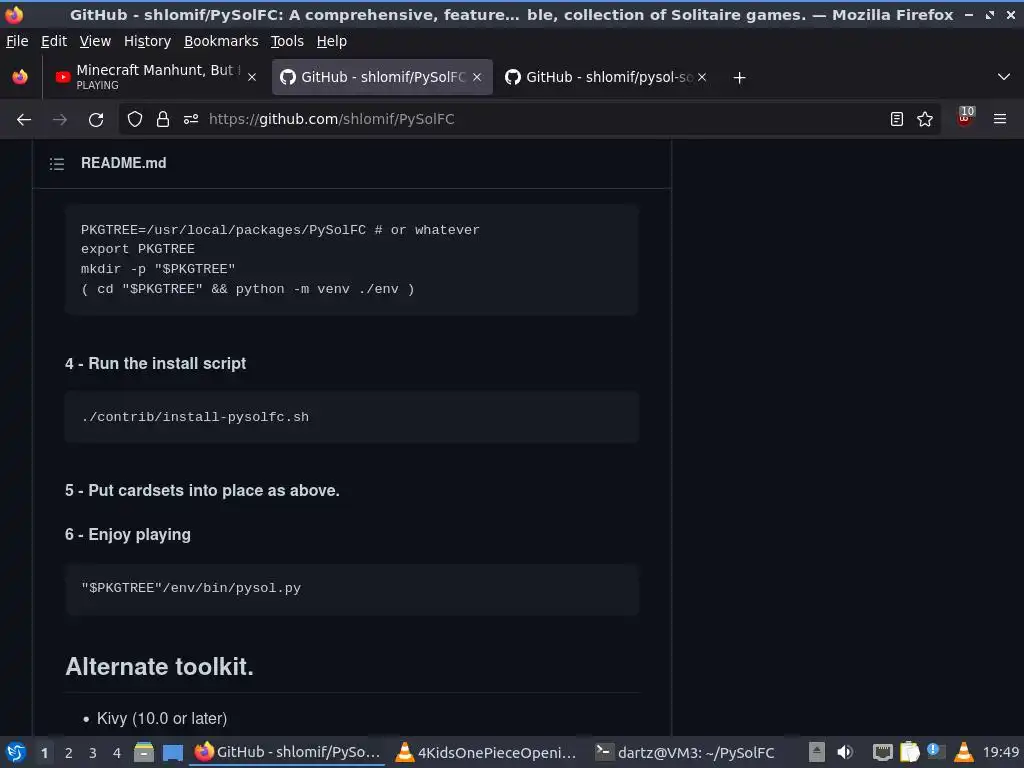Click the VLC cone tray icon
Image resolution: width=1024 pixels, height=768 pixels.
[x=963, y=752]
